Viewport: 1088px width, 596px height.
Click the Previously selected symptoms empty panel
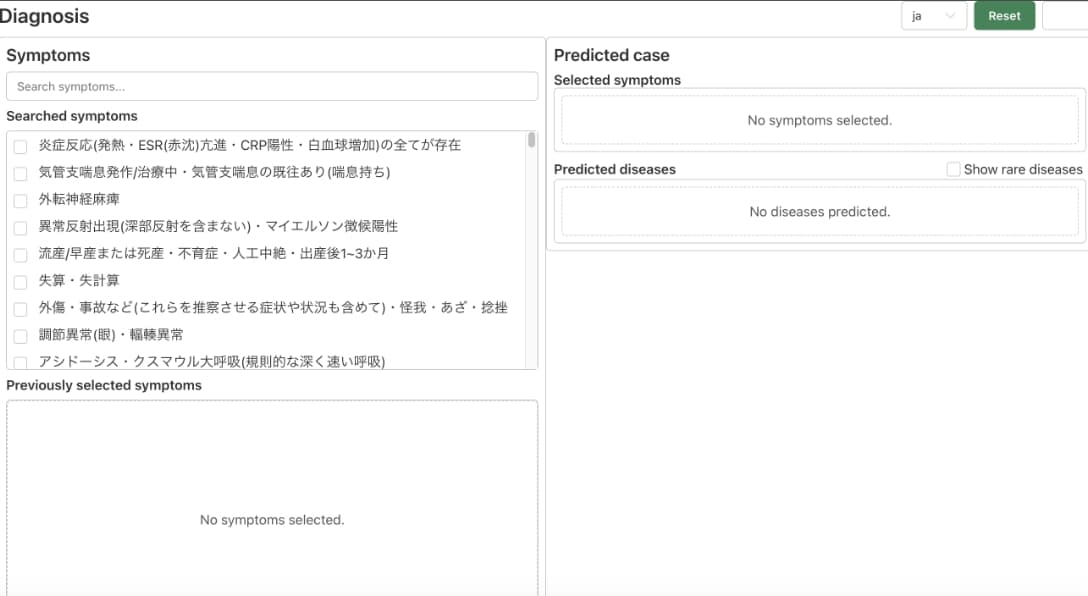[272, 500]
